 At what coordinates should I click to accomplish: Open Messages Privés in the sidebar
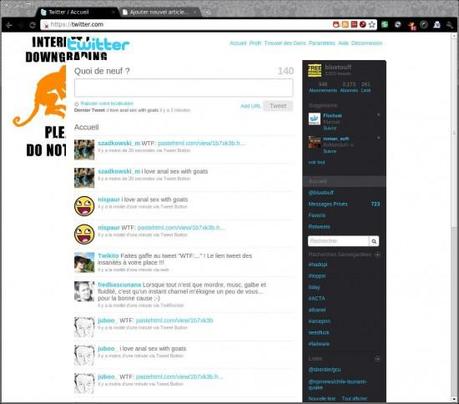pos(328,204)
